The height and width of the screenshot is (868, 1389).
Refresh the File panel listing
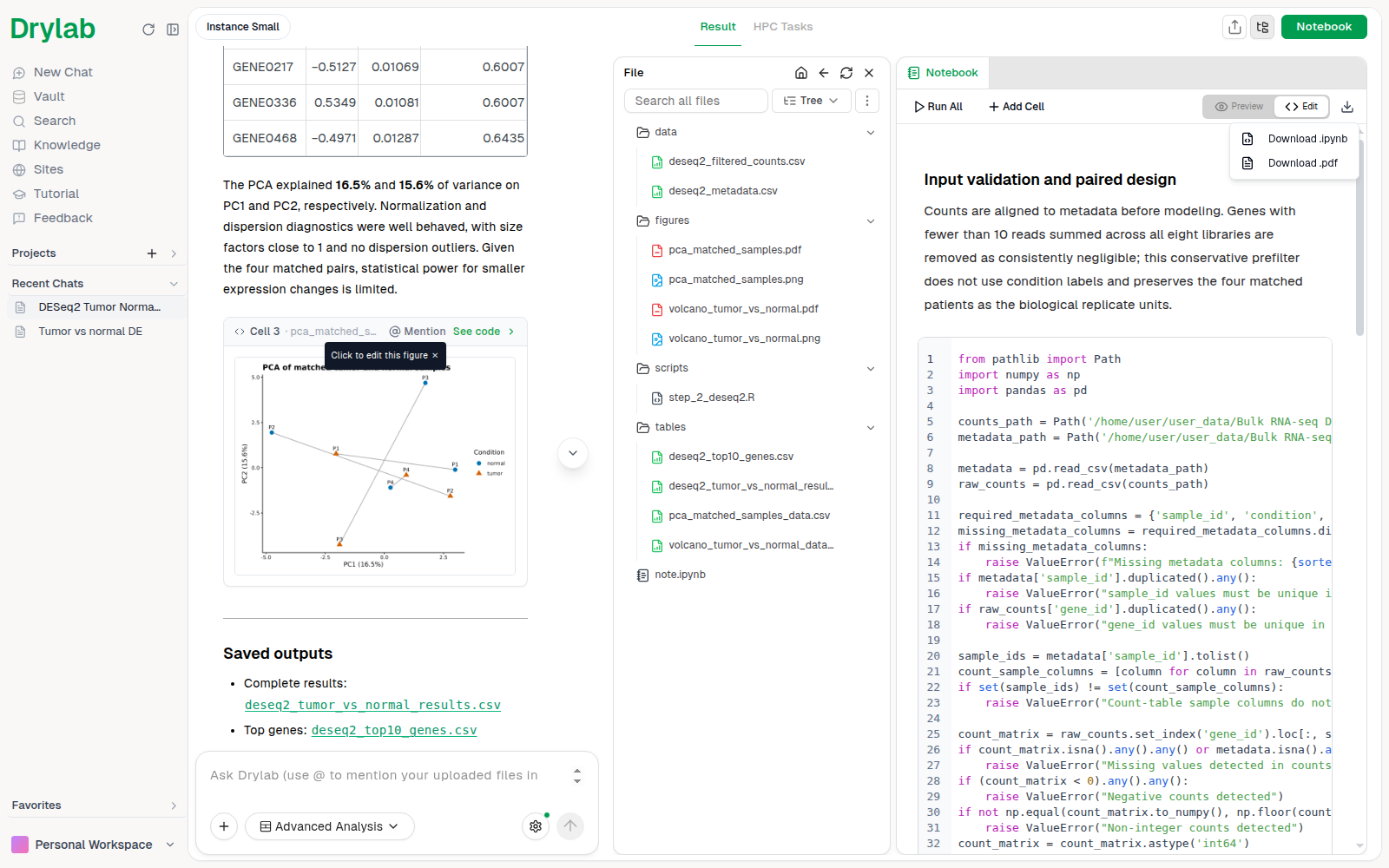846,73
